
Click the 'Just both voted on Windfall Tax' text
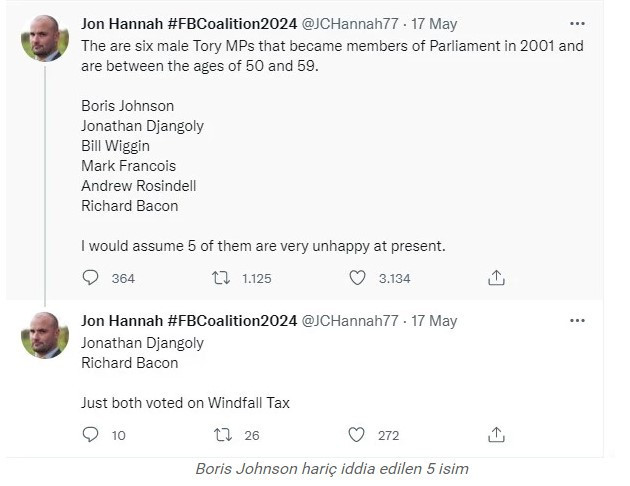point(185,403)
